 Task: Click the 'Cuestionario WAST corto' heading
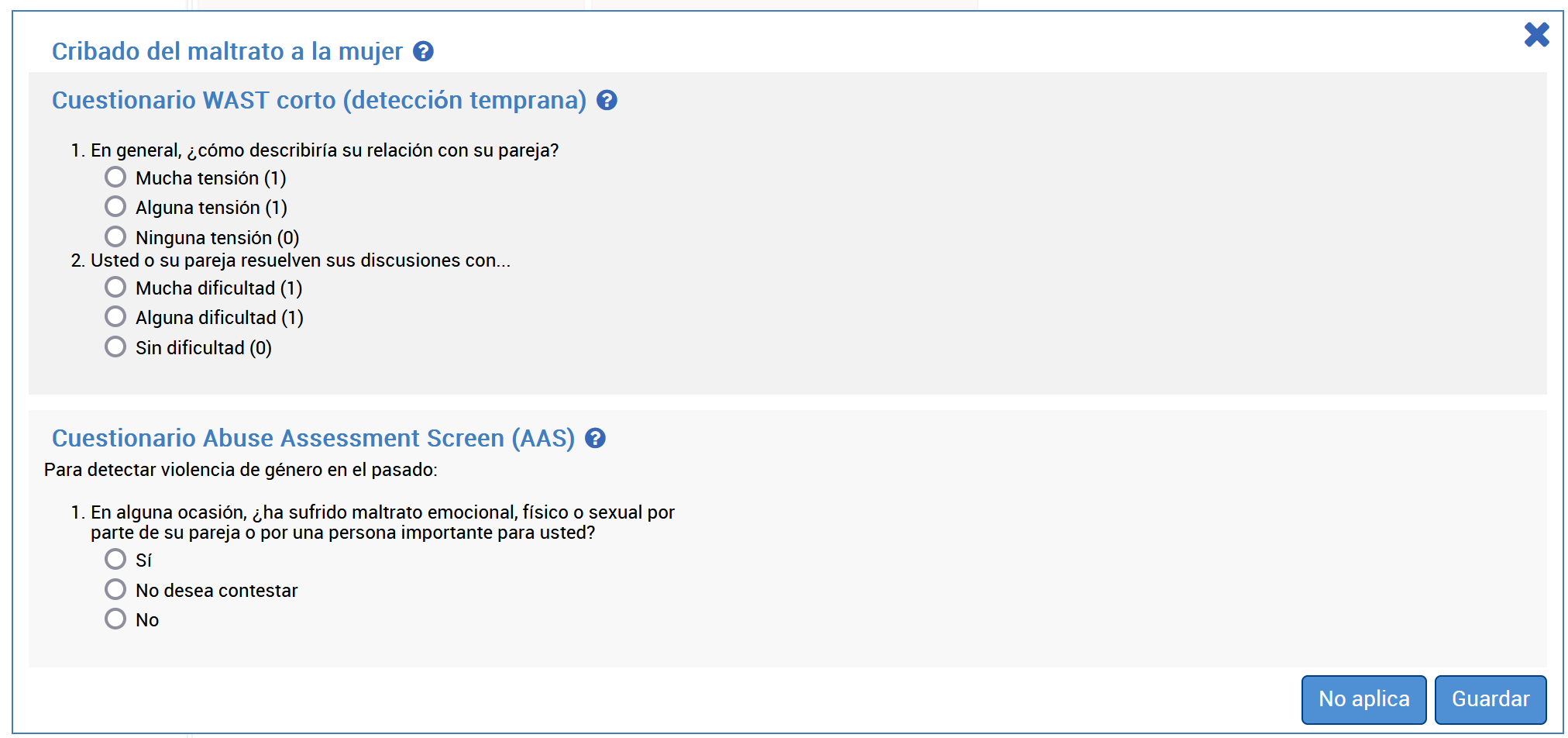pos(318,101)
